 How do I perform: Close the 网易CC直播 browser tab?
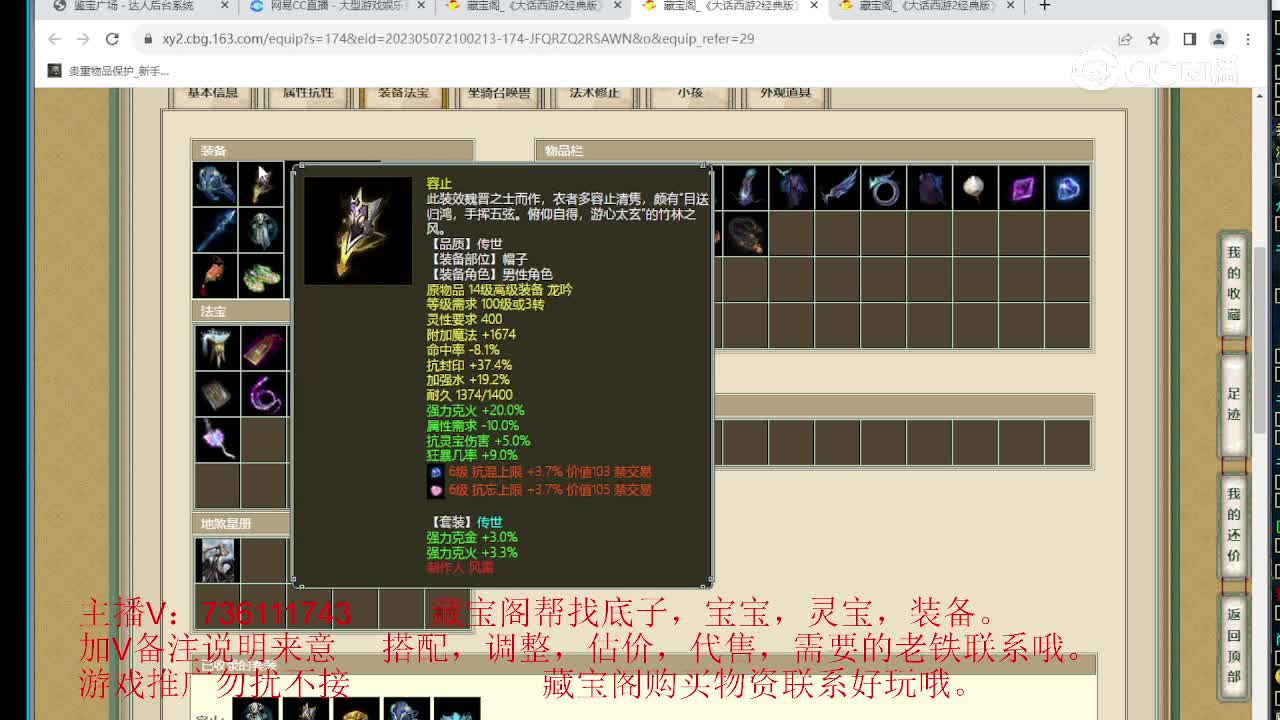pos(421,6)
